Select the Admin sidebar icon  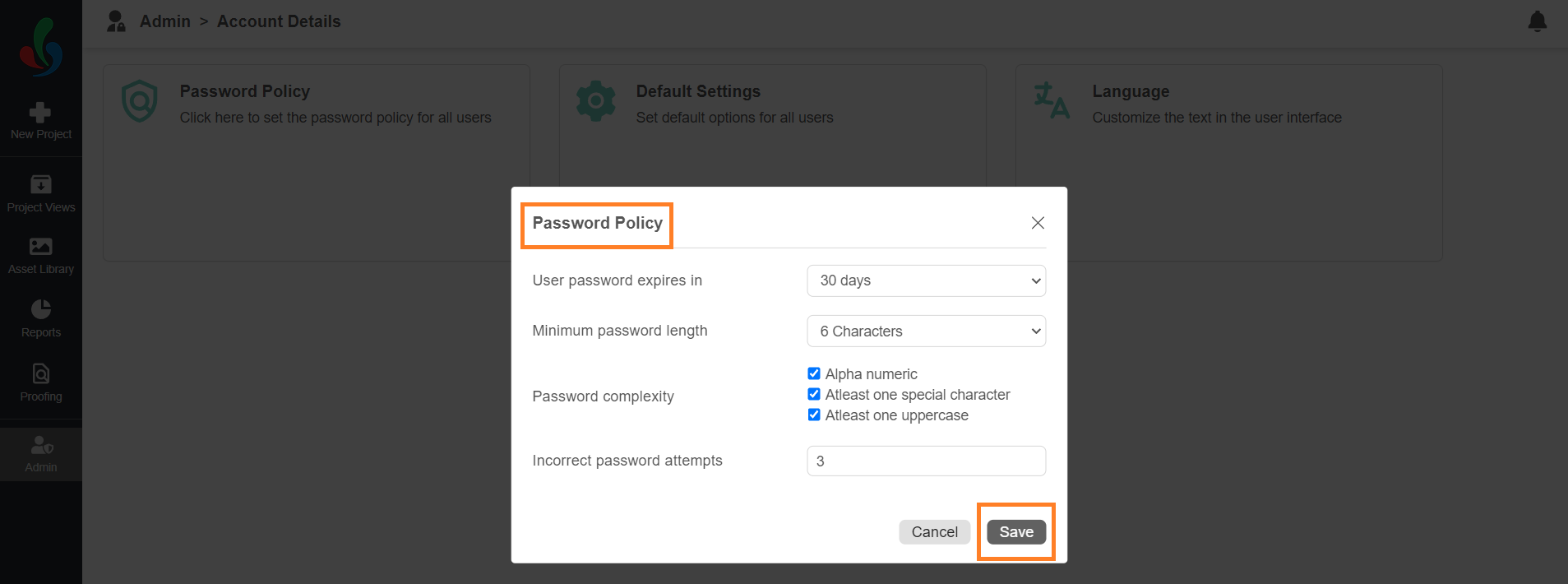(x=40, y=445)
